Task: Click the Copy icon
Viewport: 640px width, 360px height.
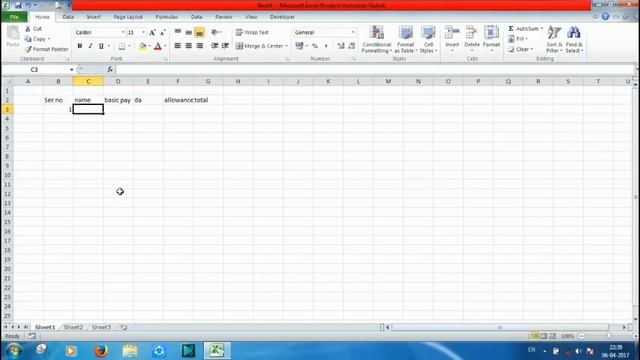Action: 28,39
